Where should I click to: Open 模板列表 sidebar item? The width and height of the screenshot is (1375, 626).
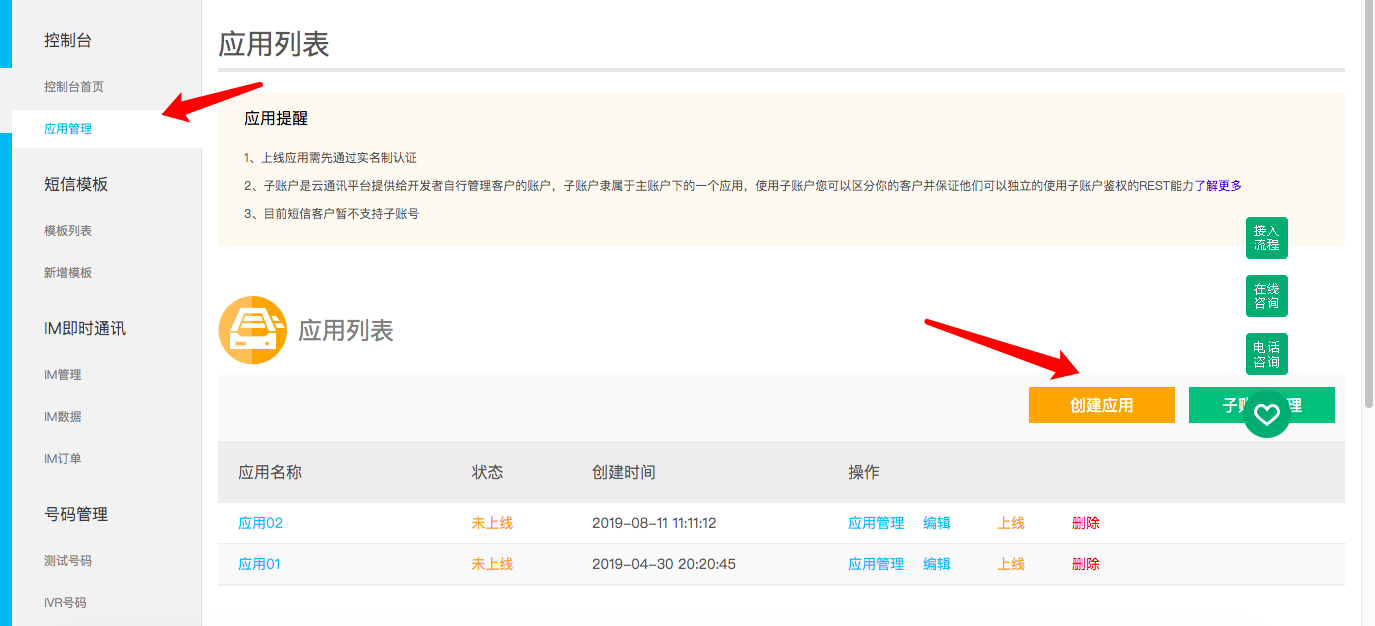tap(68, 231)
